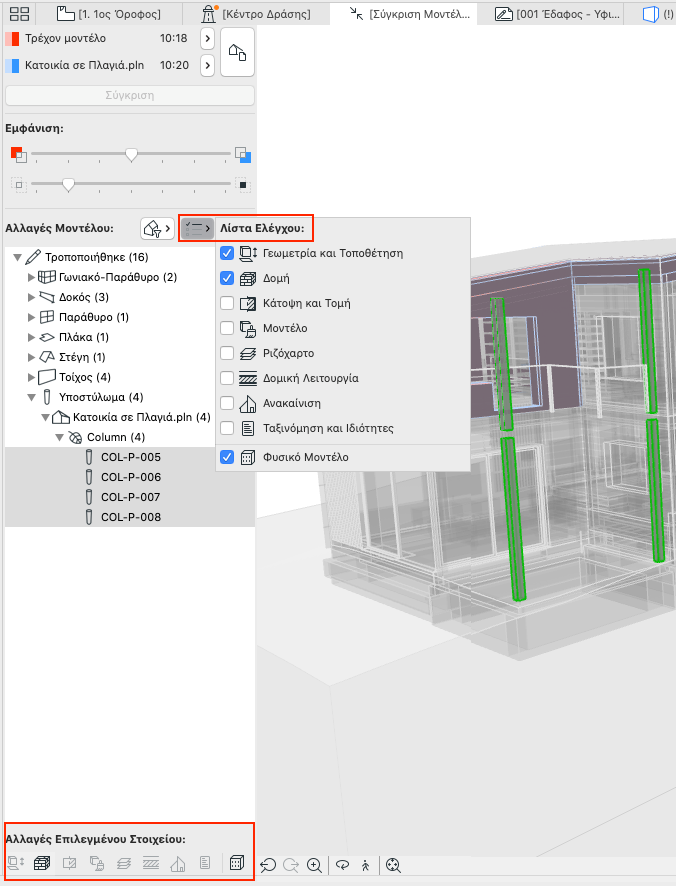This screenshot has width=676, height=886.
Task: Adjust the red-blue model balance slider
Action: (131, 154)
